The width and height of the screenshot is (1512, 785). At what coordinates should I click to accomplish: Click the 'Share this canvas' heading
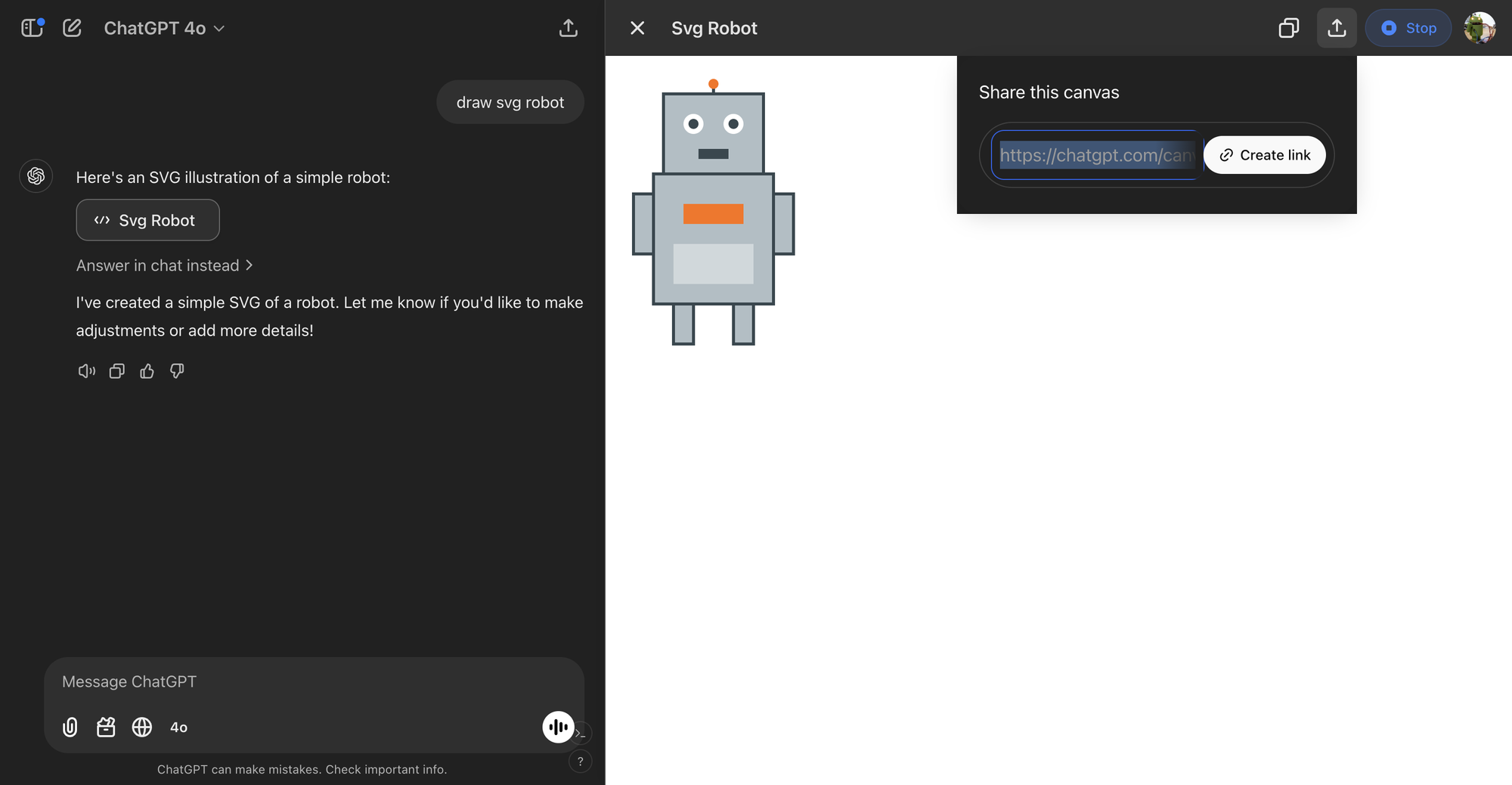pos(1049,92)
